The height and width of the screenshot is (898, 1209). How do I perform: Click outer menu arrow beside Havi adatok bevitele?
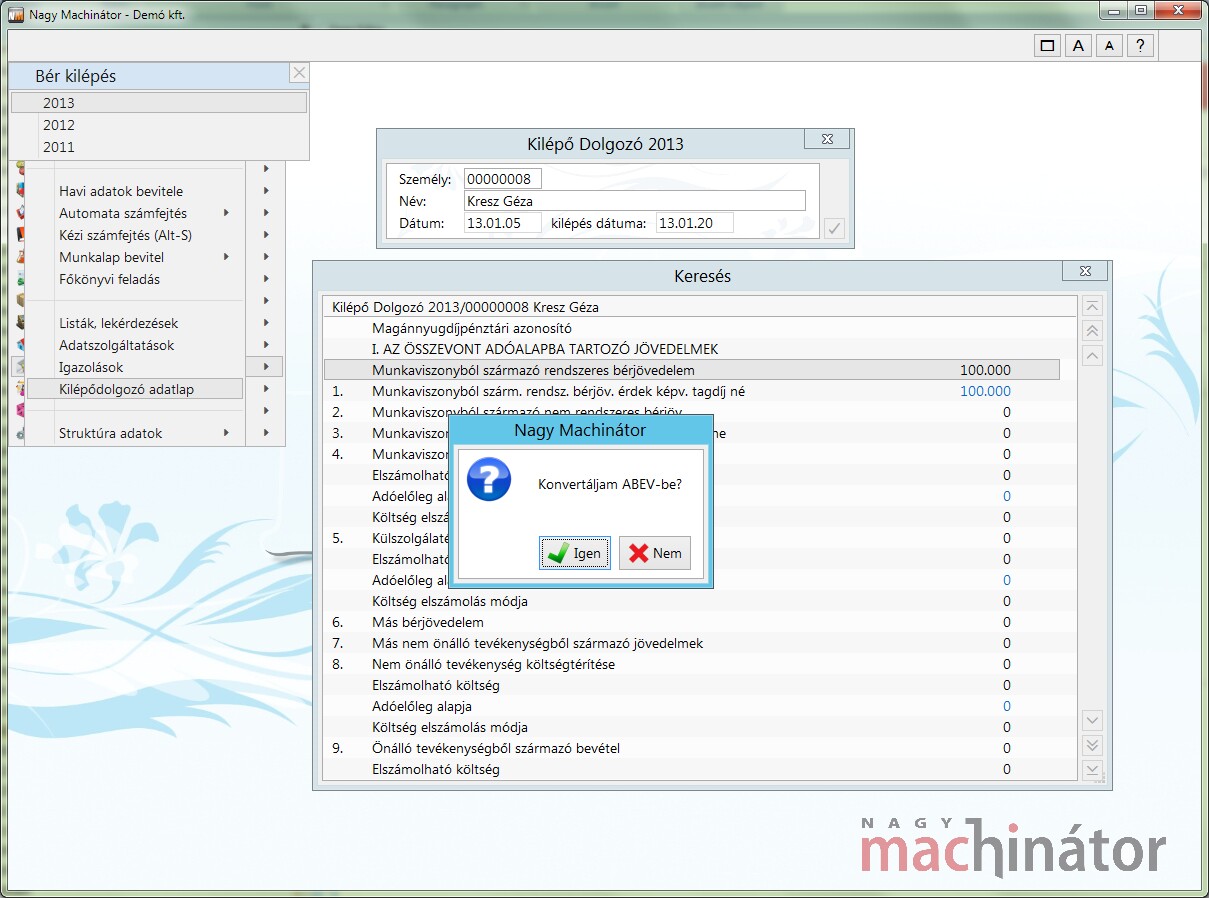point(266,191)
